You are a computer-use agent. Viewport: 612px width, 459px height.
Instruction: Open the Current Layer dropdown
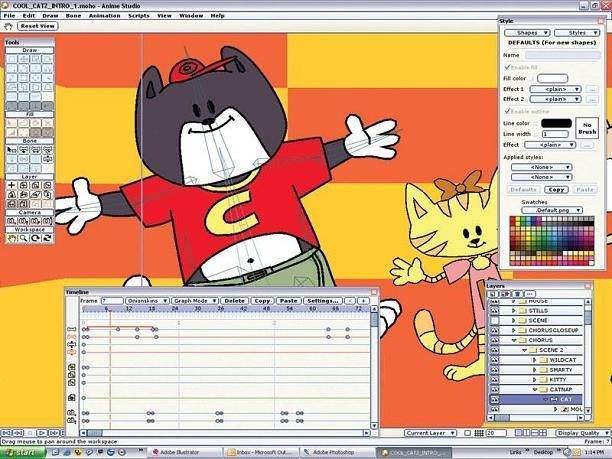430,433
